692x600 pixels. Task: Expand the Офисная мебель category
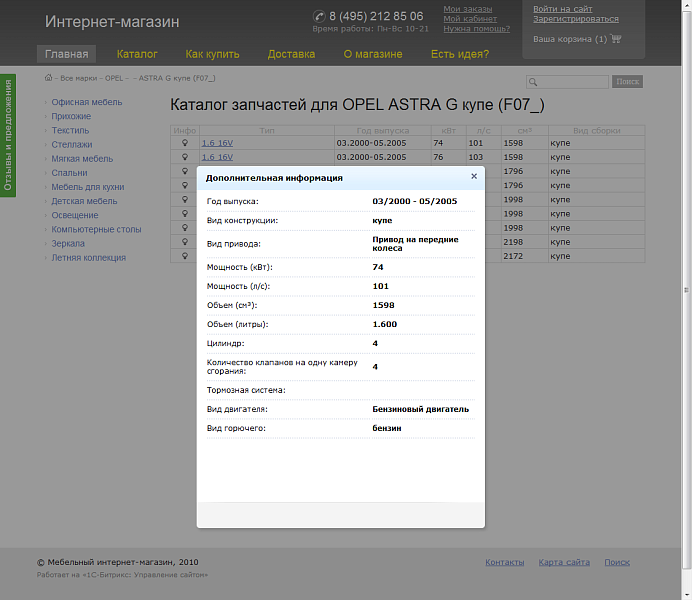(87, 102)
